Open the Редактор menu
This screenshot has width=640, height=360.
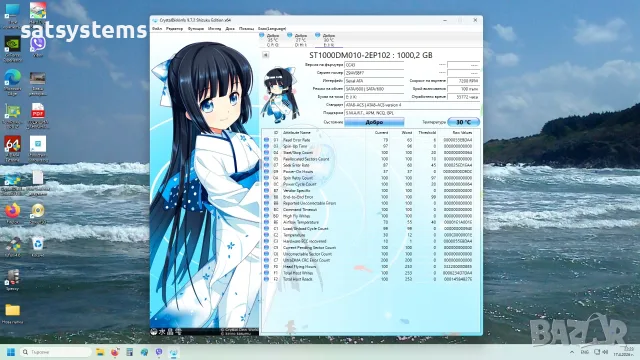174,29
